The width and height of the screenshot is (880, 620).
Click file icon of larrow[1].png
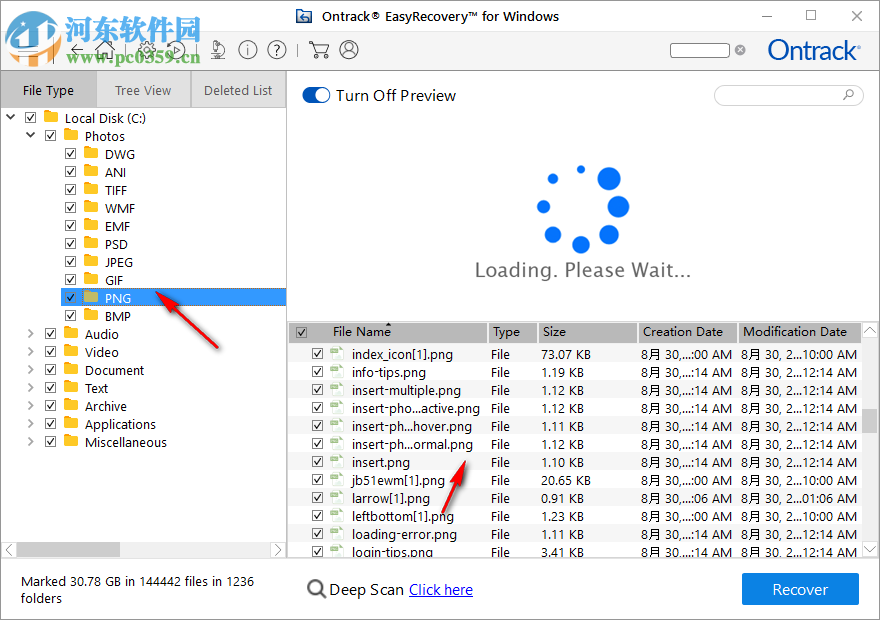pos(337,497)
